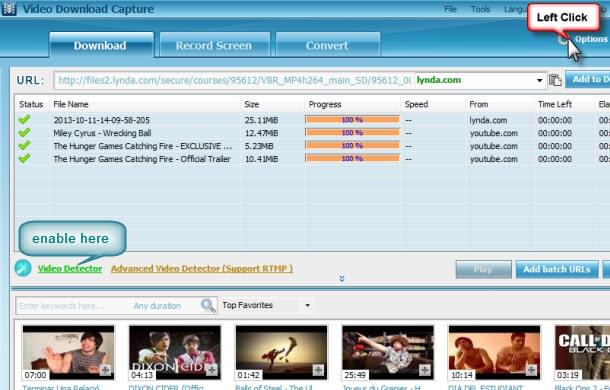
Task: Add the 25:49 video using plus icon
Action: (424, 370)
